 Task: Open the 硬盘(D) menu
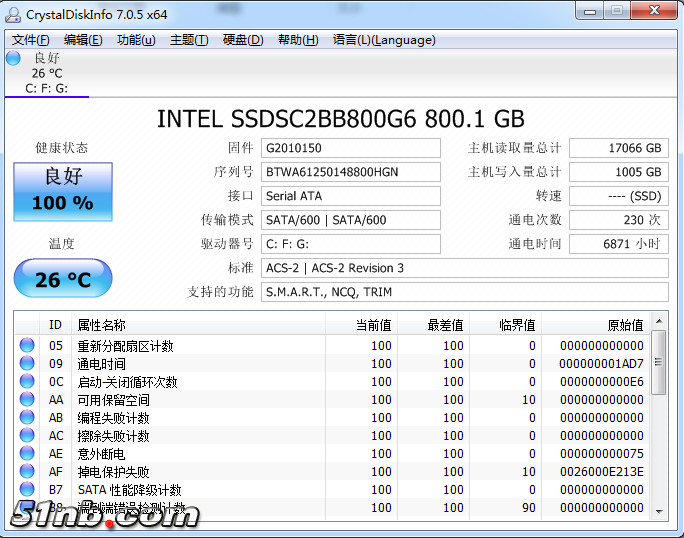coord(243,40)
